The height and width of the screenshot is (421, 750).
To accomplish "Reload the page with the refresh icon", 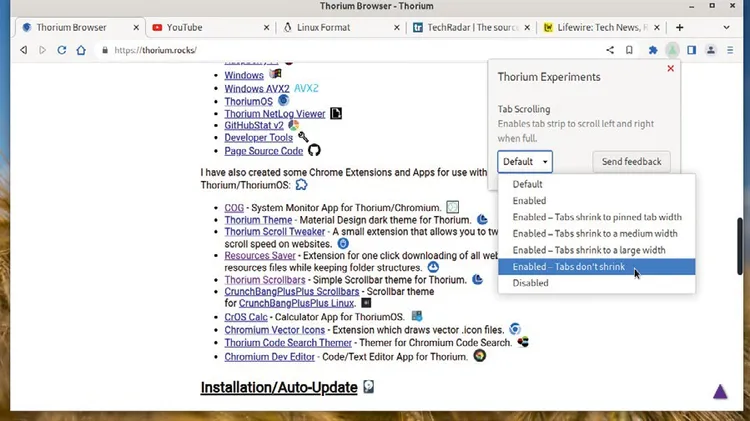I will click(62, 50).
